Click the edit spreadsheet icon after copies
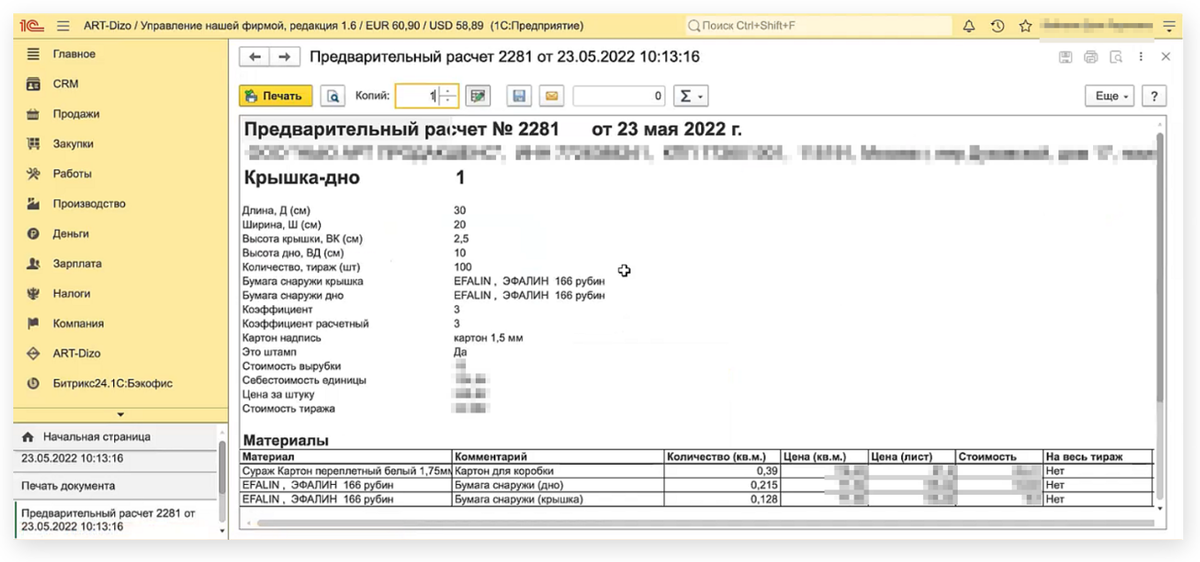The height and width of the screenshot is (562, 1200). [x=479, y=96]
